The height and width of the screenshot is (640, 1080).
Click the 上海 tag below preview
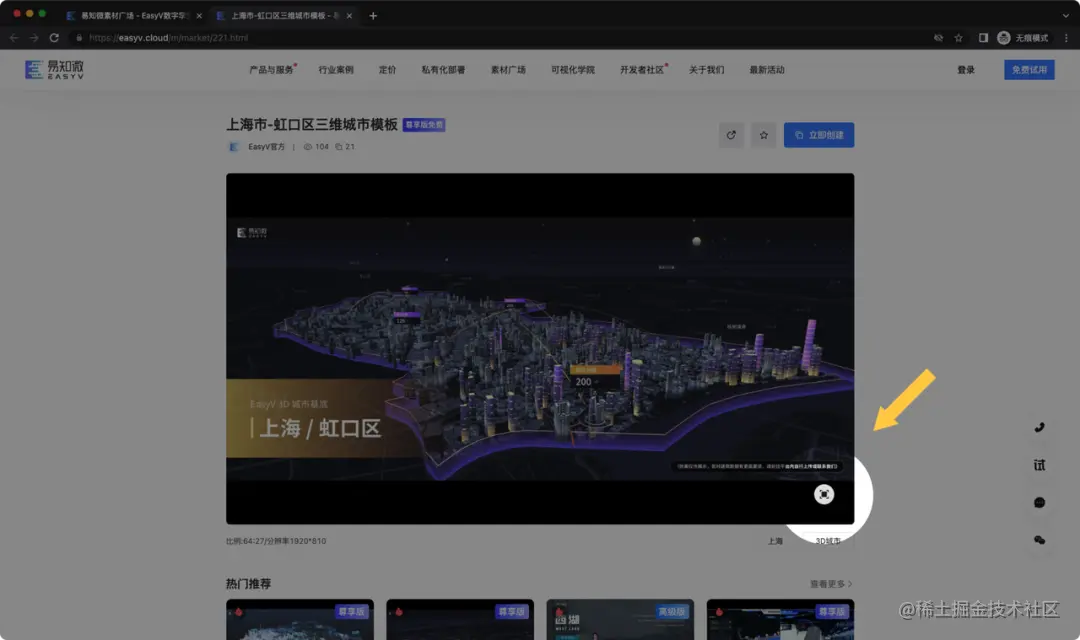click(775, 541)
